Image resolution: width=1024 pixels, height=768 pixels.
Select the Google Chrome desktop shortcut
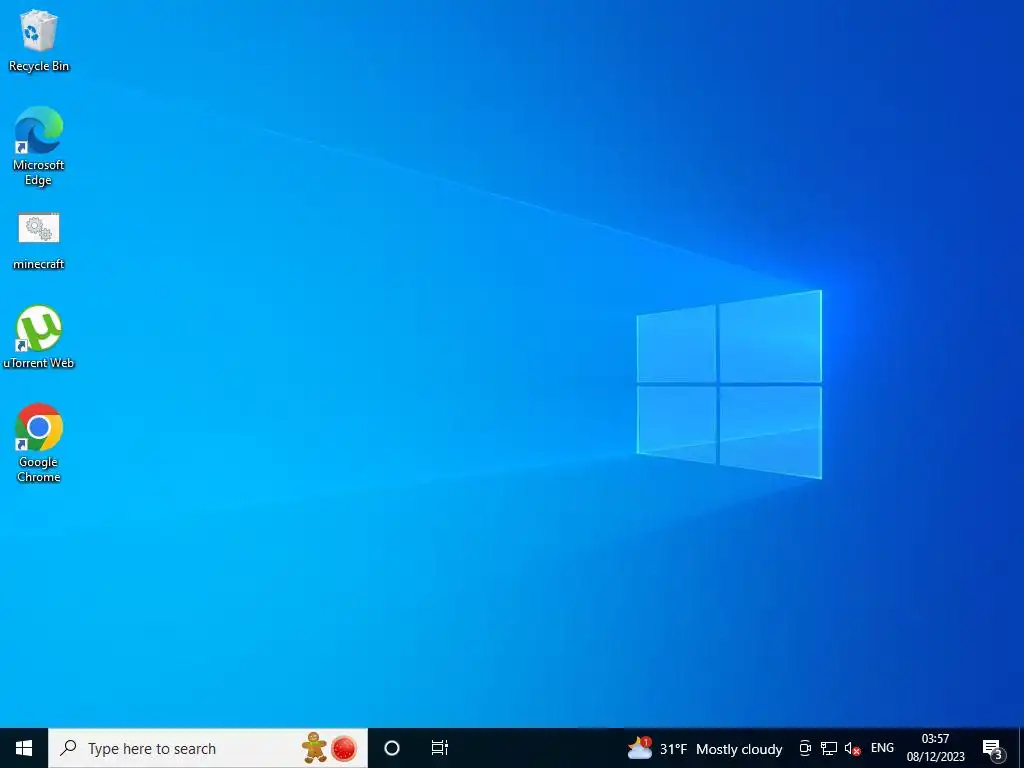click(x=39, y=443)
